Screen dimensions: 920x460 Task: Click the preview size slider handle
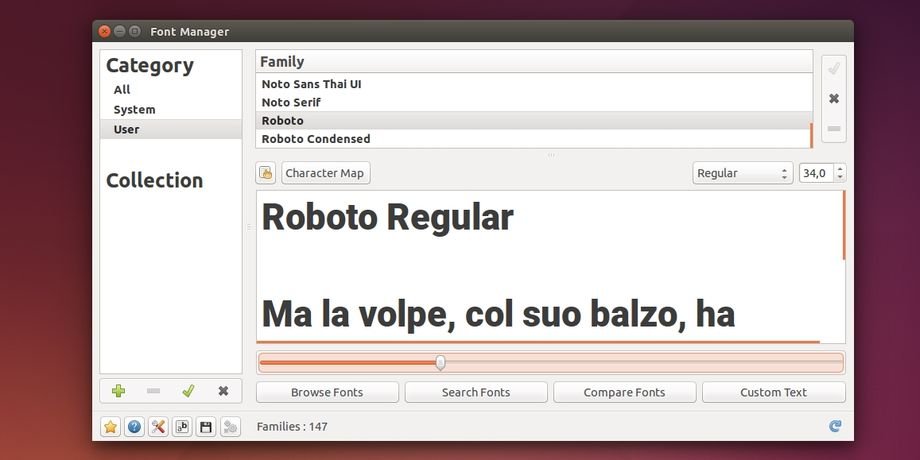[x=441, y=363]
